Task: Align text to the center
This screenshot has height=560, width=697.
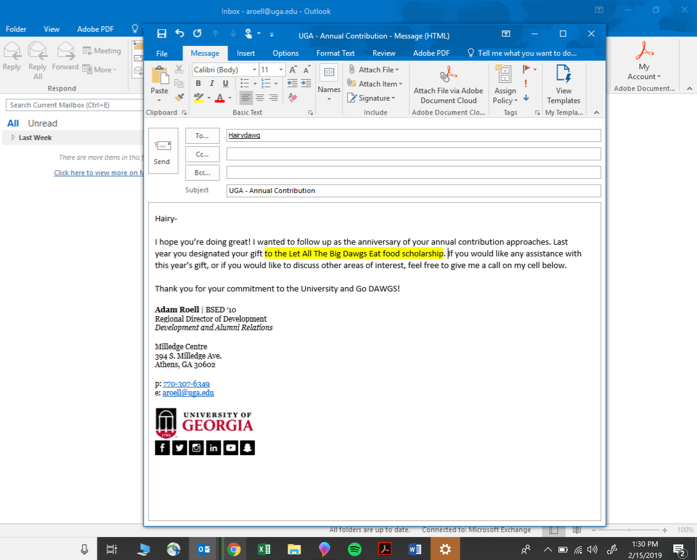Action: point(260,97)
